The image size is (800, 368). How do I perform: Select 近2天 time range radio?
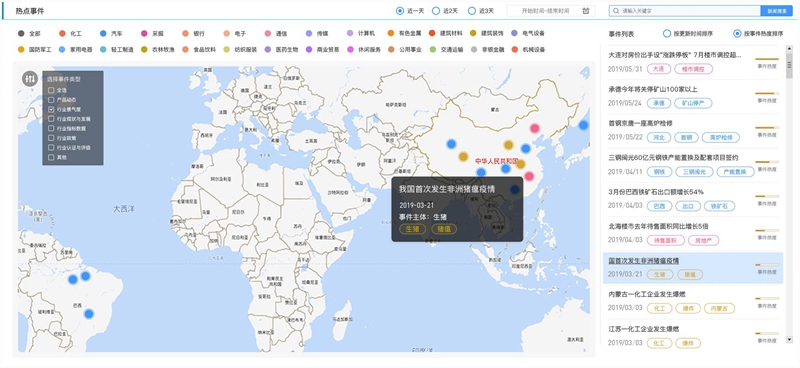tap(436, 11)
